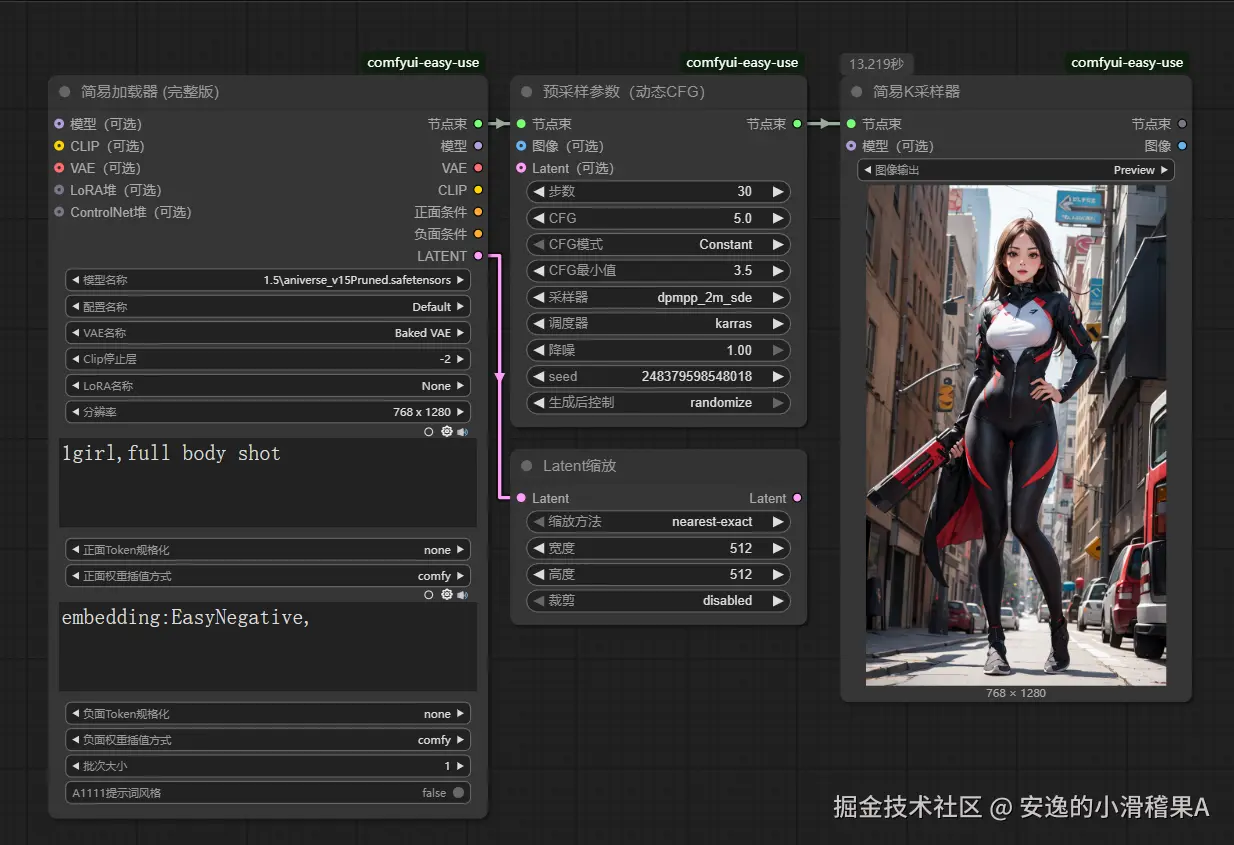
Task: Click into the 'embedding:EasyNegative,' prompt box
Action: [268, 647]
